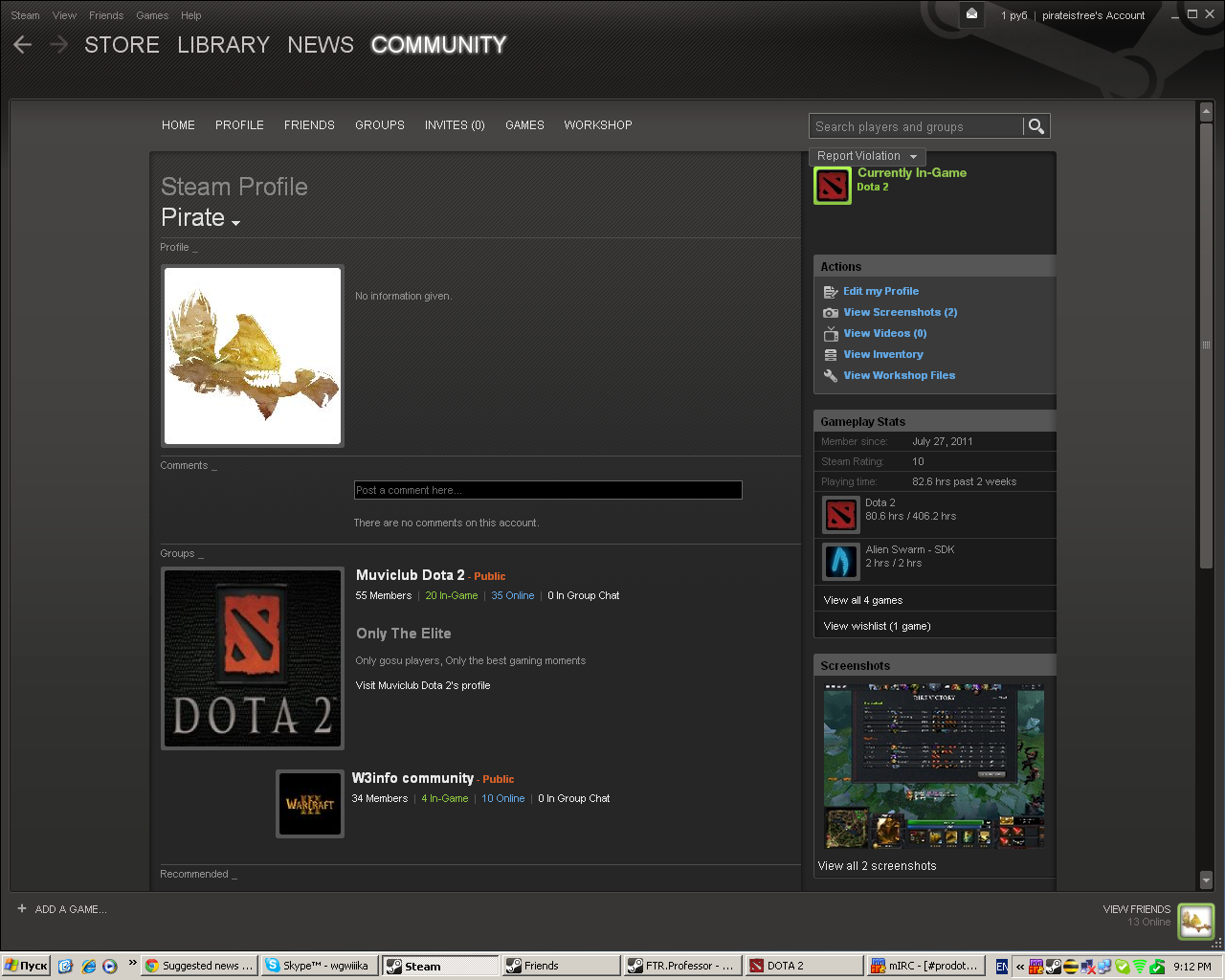This screenshot has width=1225, height=980.
Task: Expand hidden quick launch items chevron
Action: [x=132, y=964]
